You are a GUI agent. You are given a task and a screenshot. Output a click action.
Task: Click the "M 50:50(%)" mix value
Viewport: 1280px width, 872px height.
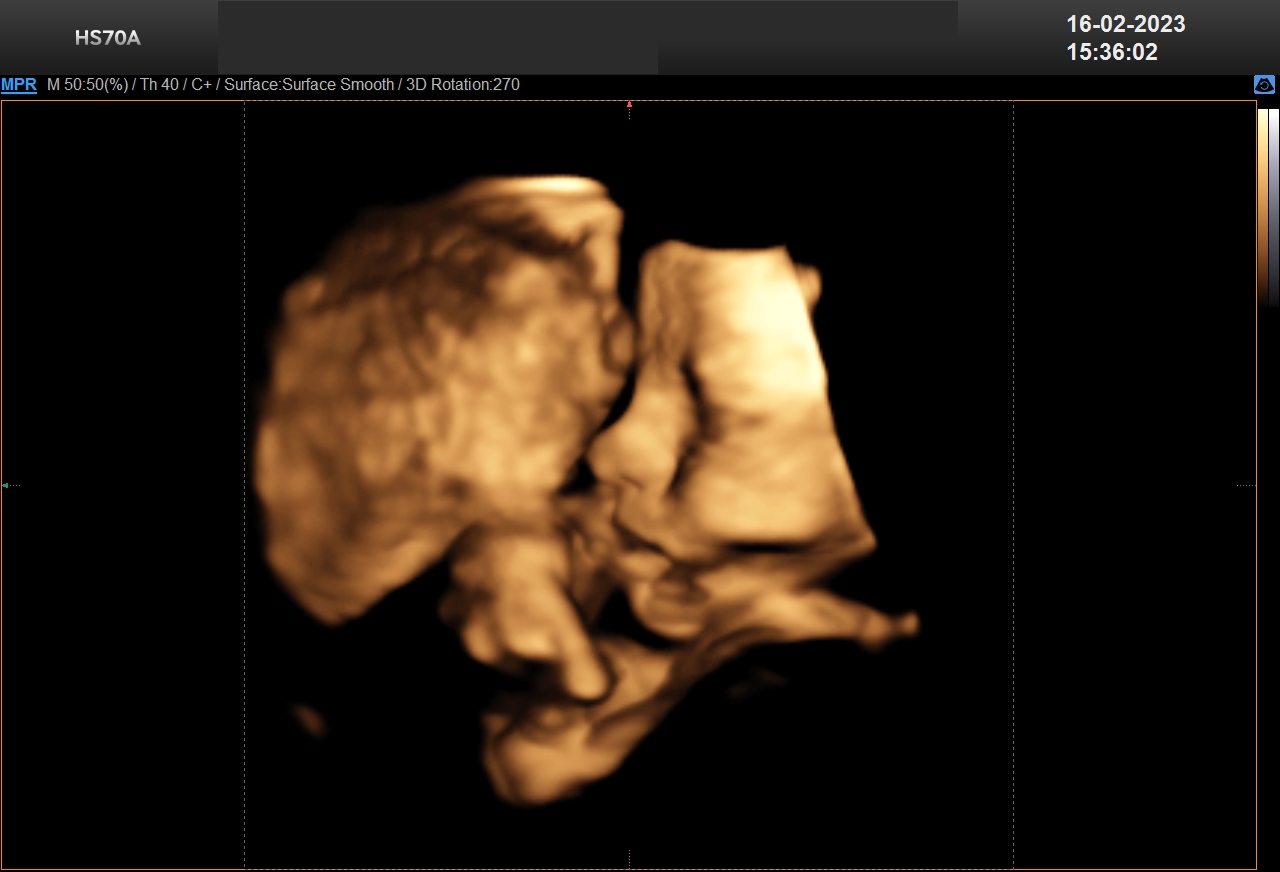tap(87, 85)
